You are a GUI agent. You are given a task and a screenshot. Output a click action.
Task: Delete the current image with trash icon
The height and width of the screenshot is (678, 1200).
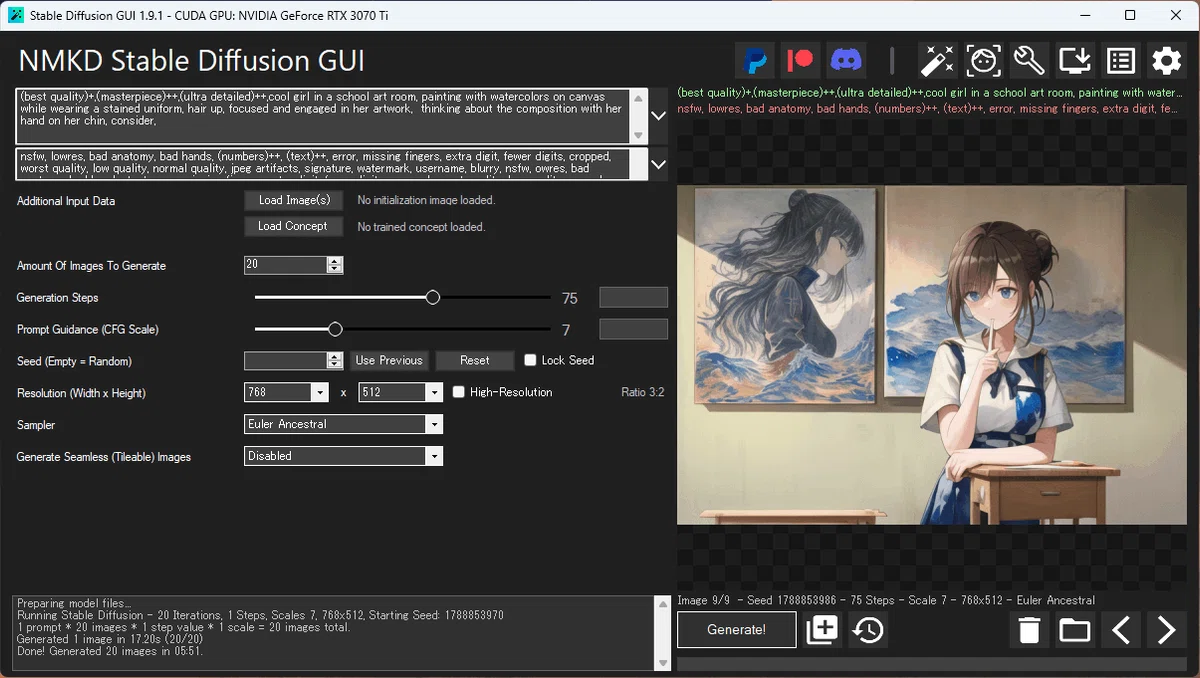click(x=1029, y=630)
